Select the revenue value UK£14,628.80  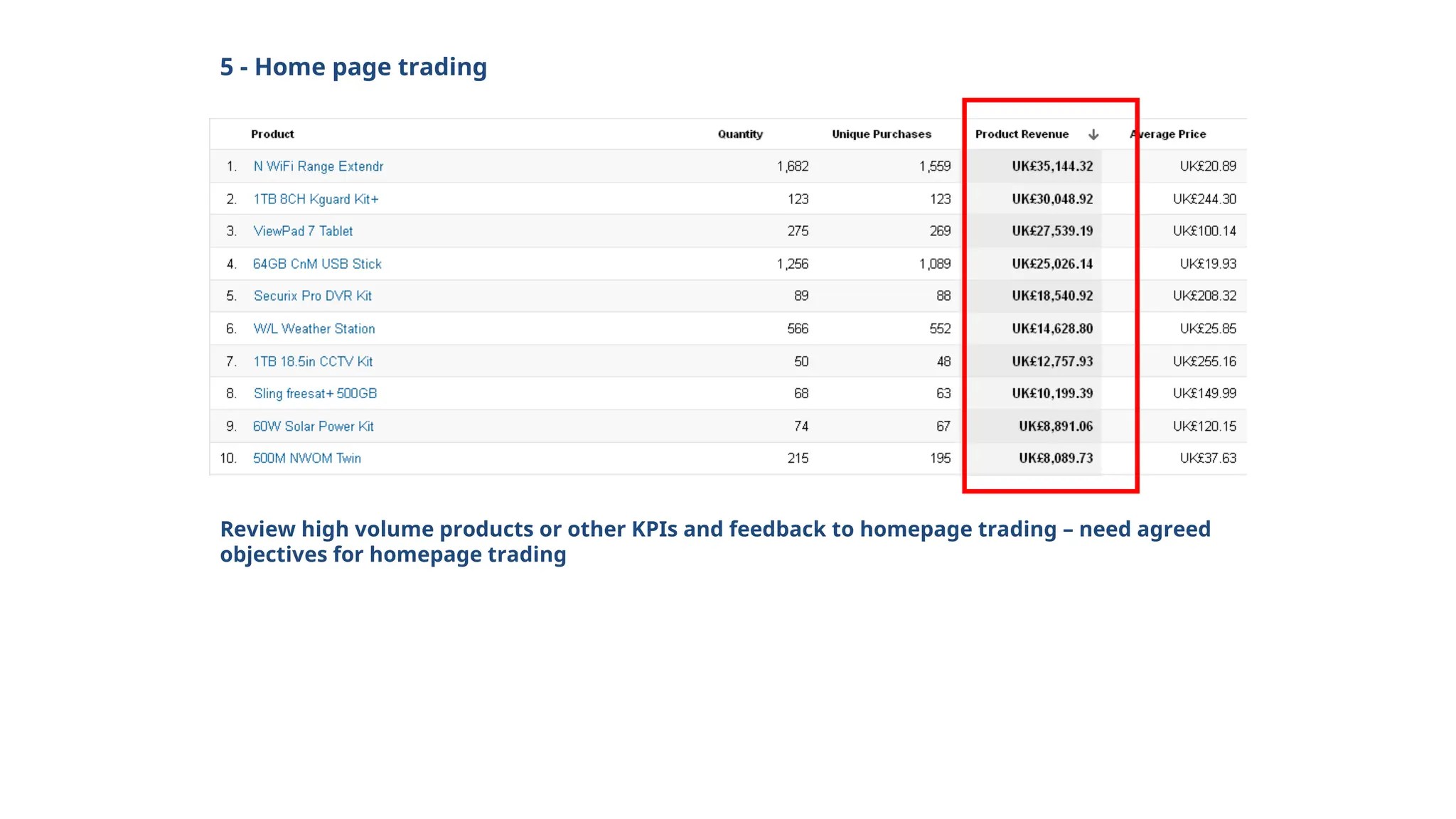[1052, 328]
